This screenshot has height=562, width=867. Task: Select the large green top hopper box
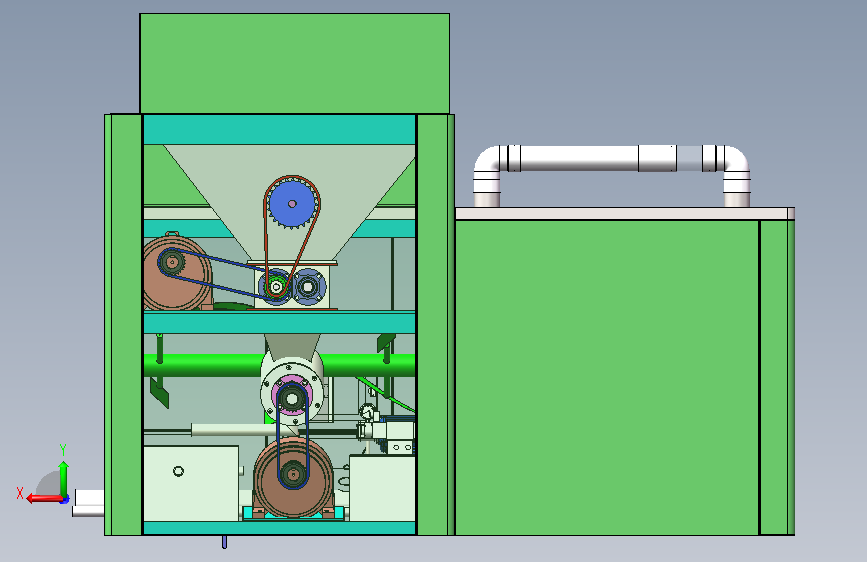coord(295,63)
